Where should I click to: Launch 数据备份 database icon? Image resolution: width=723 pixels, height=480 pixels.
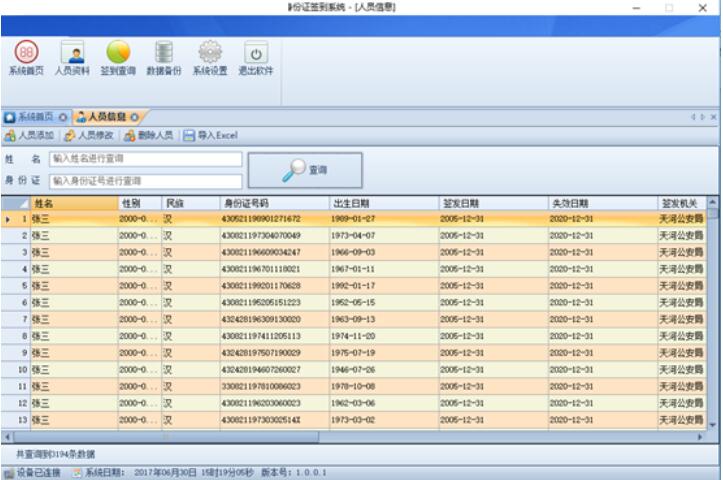pos(164,58)
